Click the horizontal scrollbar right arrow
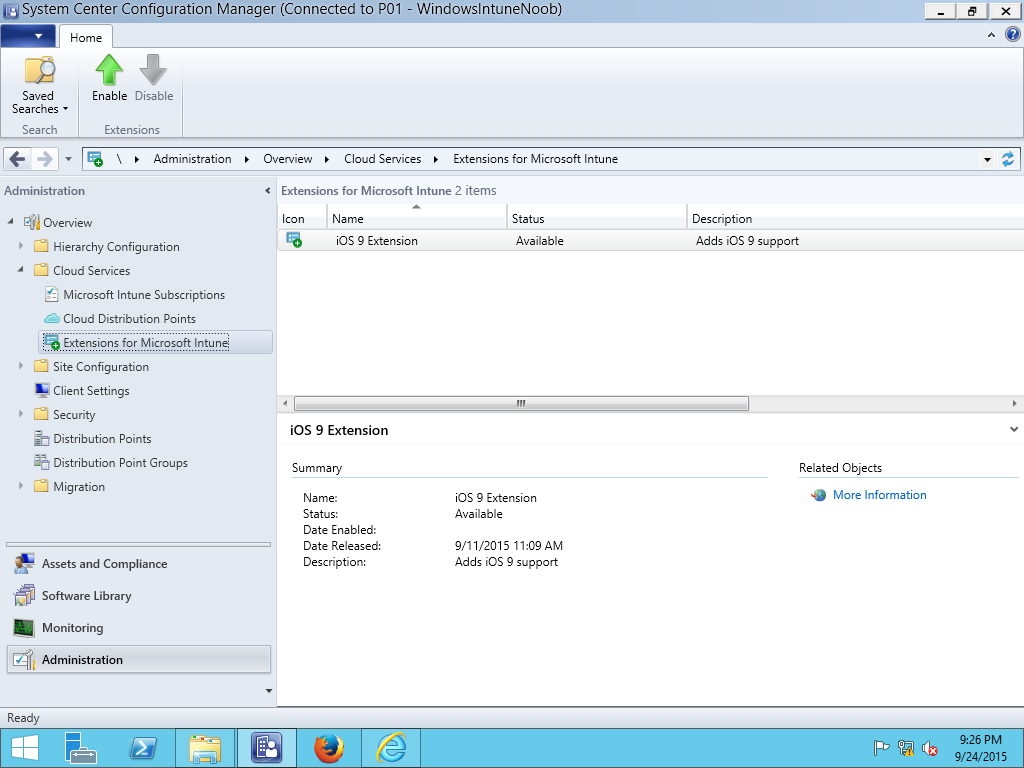1024x768 pixels. (1014, 404)
